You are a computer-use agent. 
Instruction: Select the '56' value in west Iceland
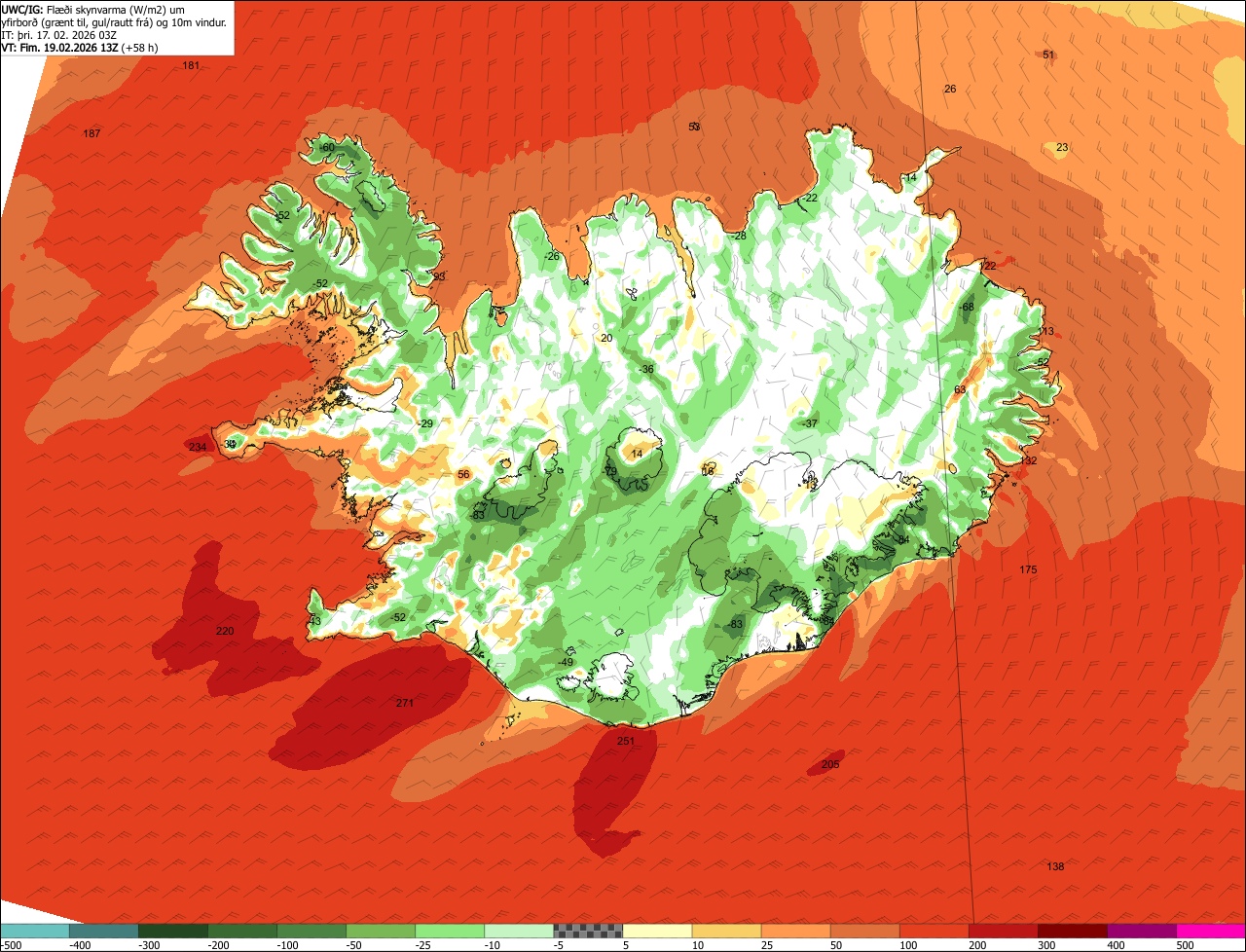463,474
